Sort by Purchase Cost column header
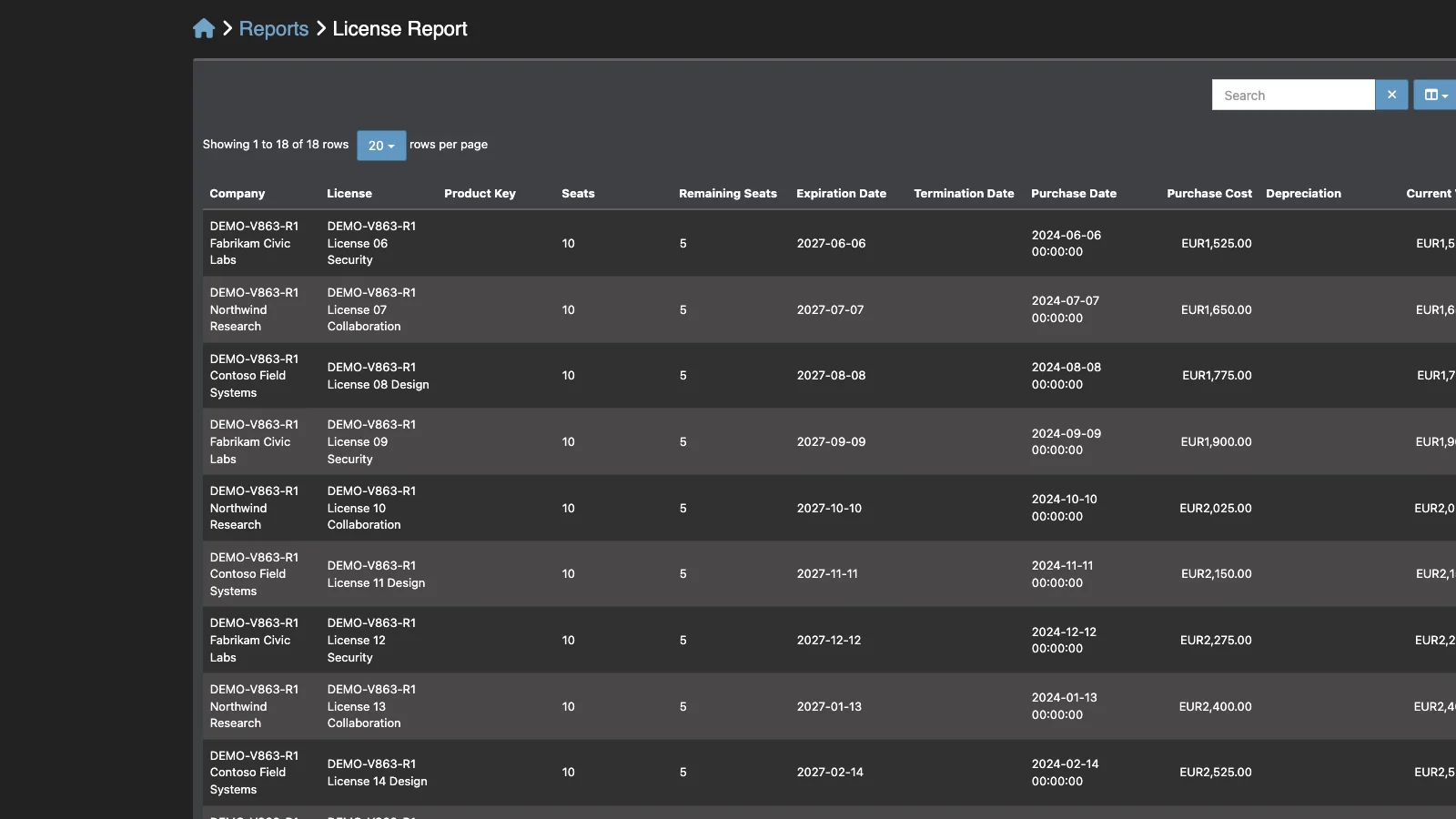1456x819 pixels. click(x=1209, y=194)
